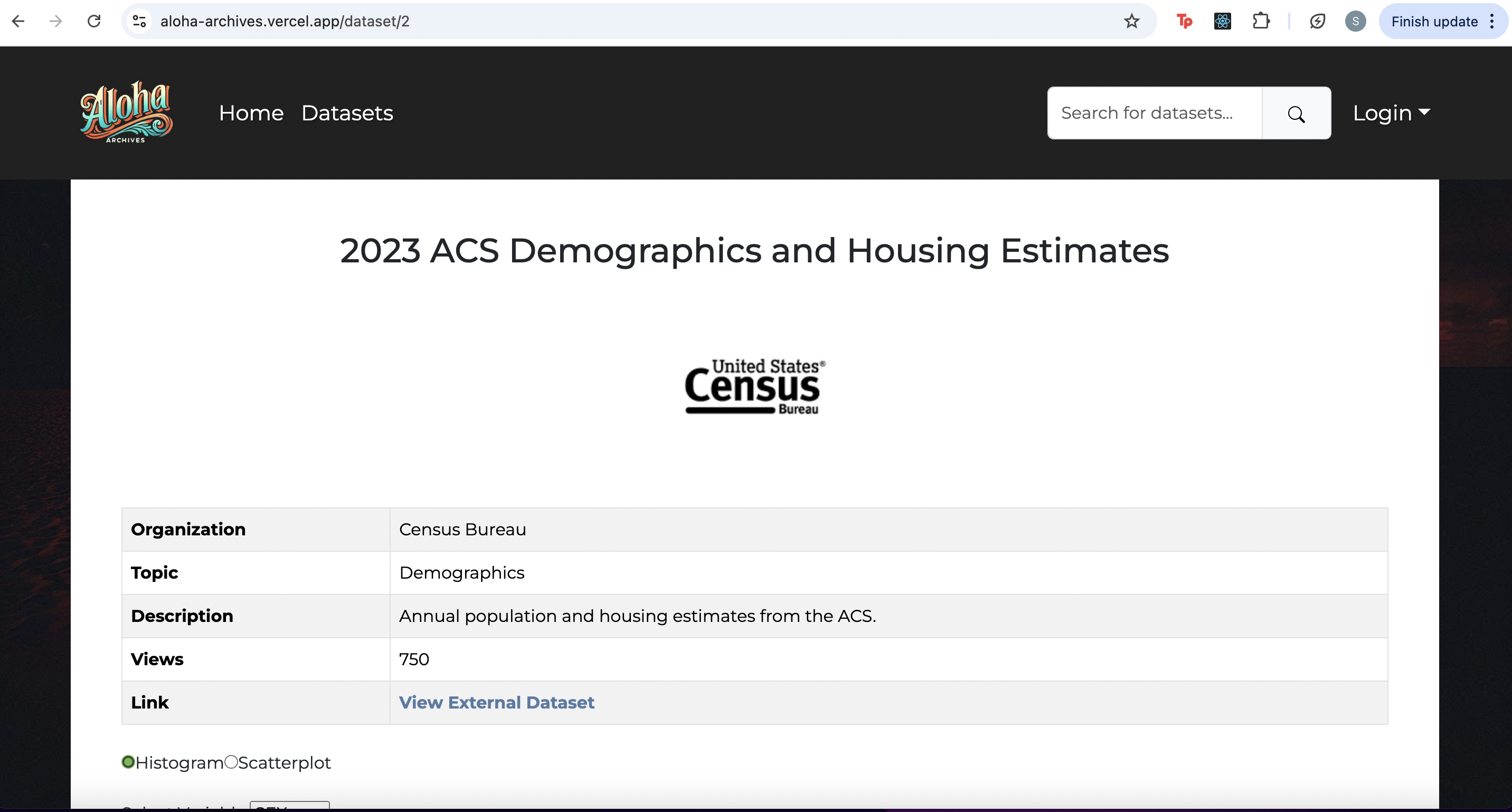Screen dimensions: 1512x812
Task: Click the browser forward arrow
Action: pyautogui.click(x=56, y=22)
